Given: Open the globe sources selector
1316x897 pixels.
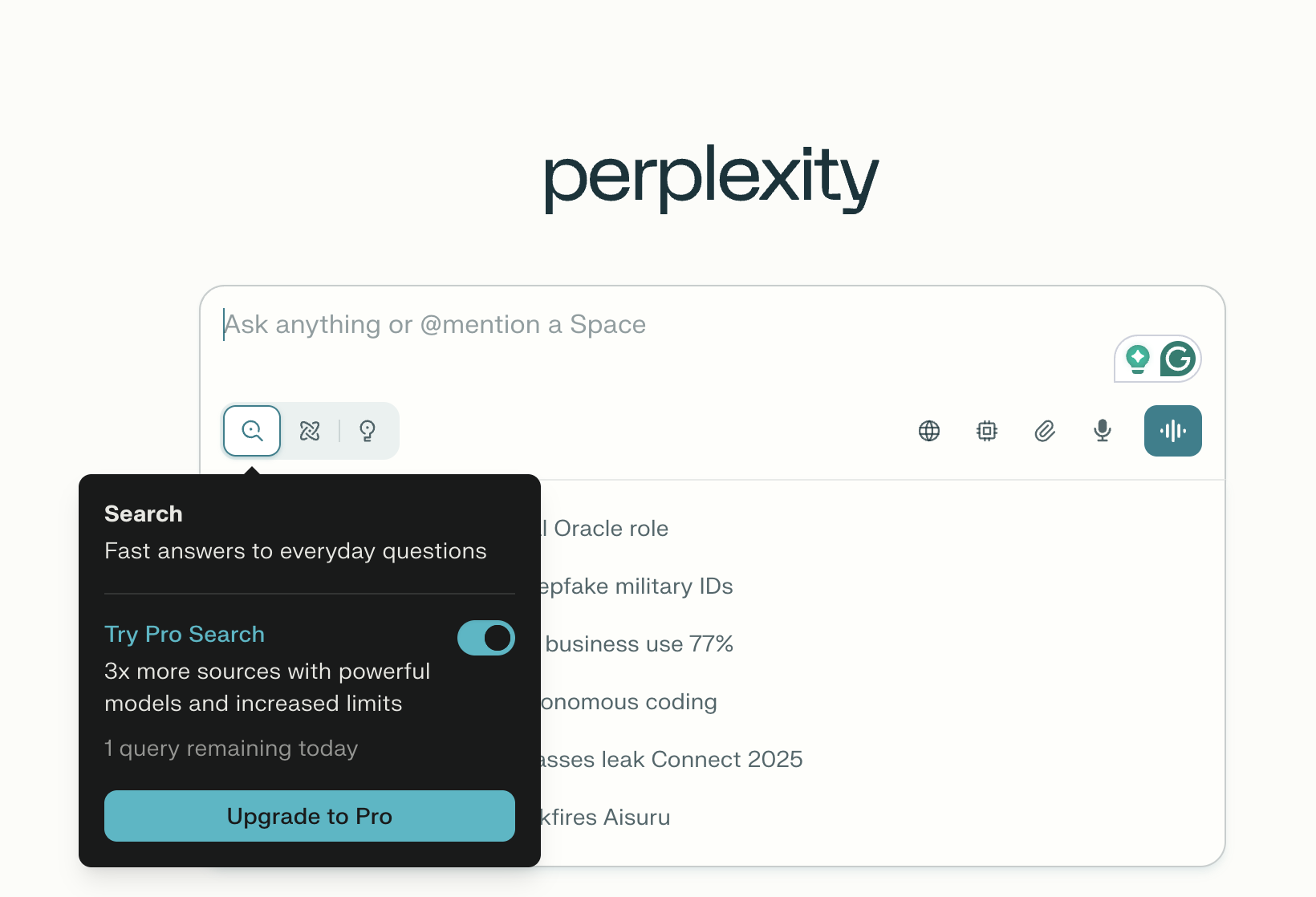Looking at the screenshot, I should coord(929,431).
